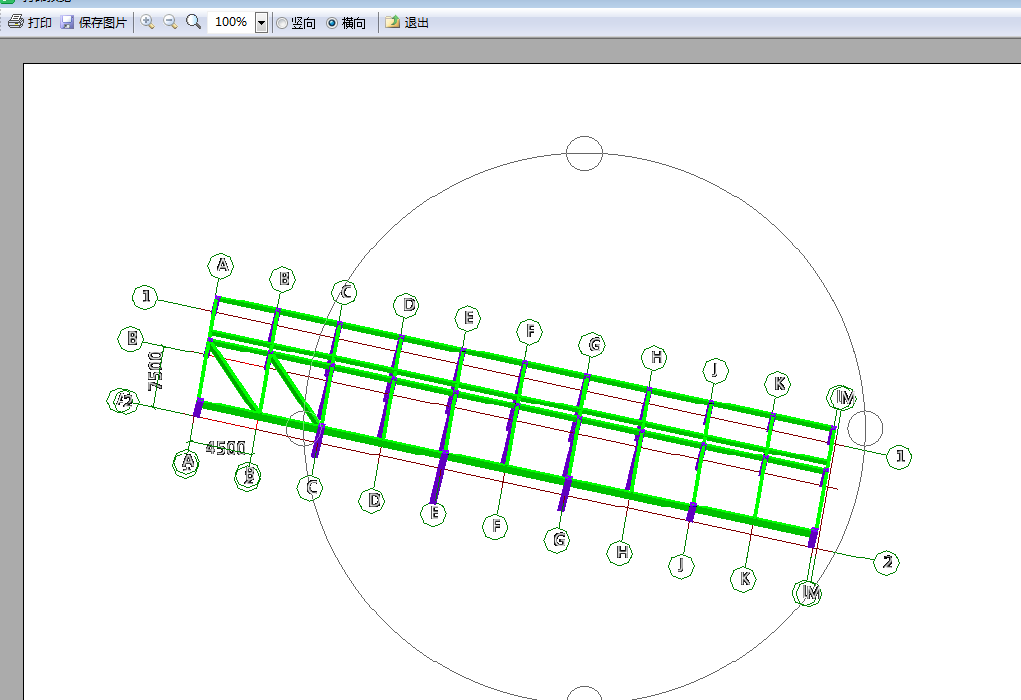Select the portrait (竖向) radio button
Viewport: 1021px width, 700px height.
coord(282,23)
